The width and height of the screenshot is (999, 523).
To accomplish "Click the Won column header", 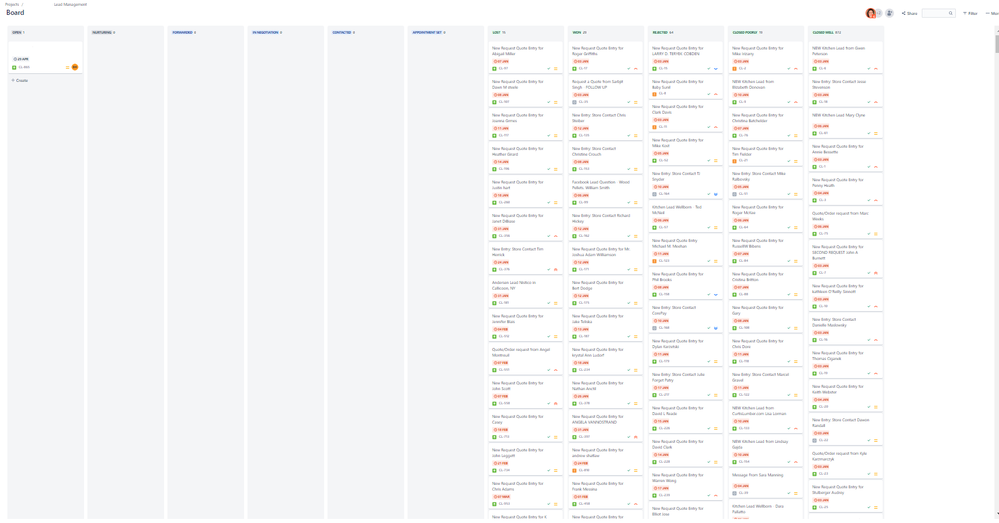I will click(x=579, y=32).
